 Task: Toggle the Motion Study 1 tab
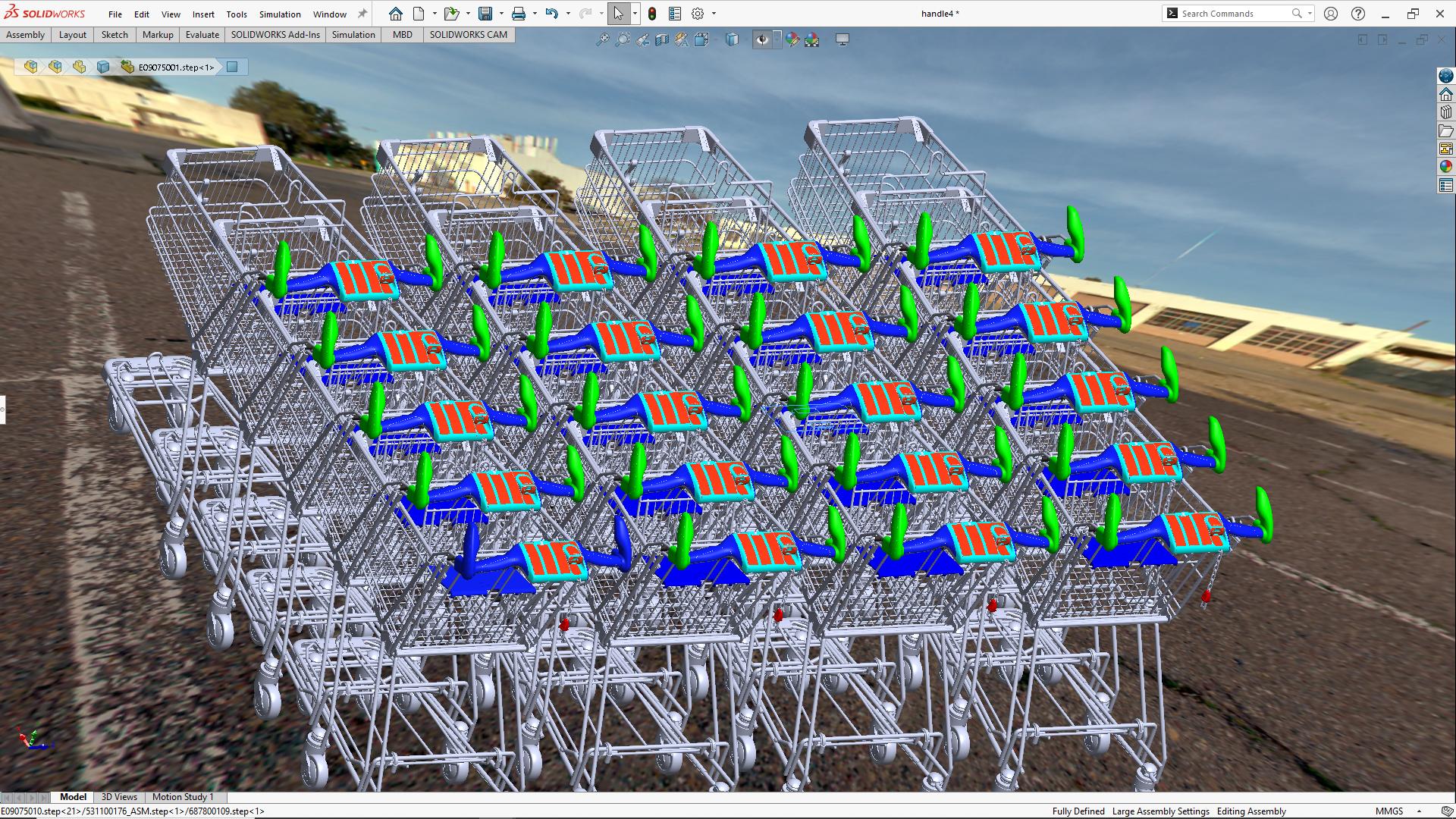coord(183,797)
